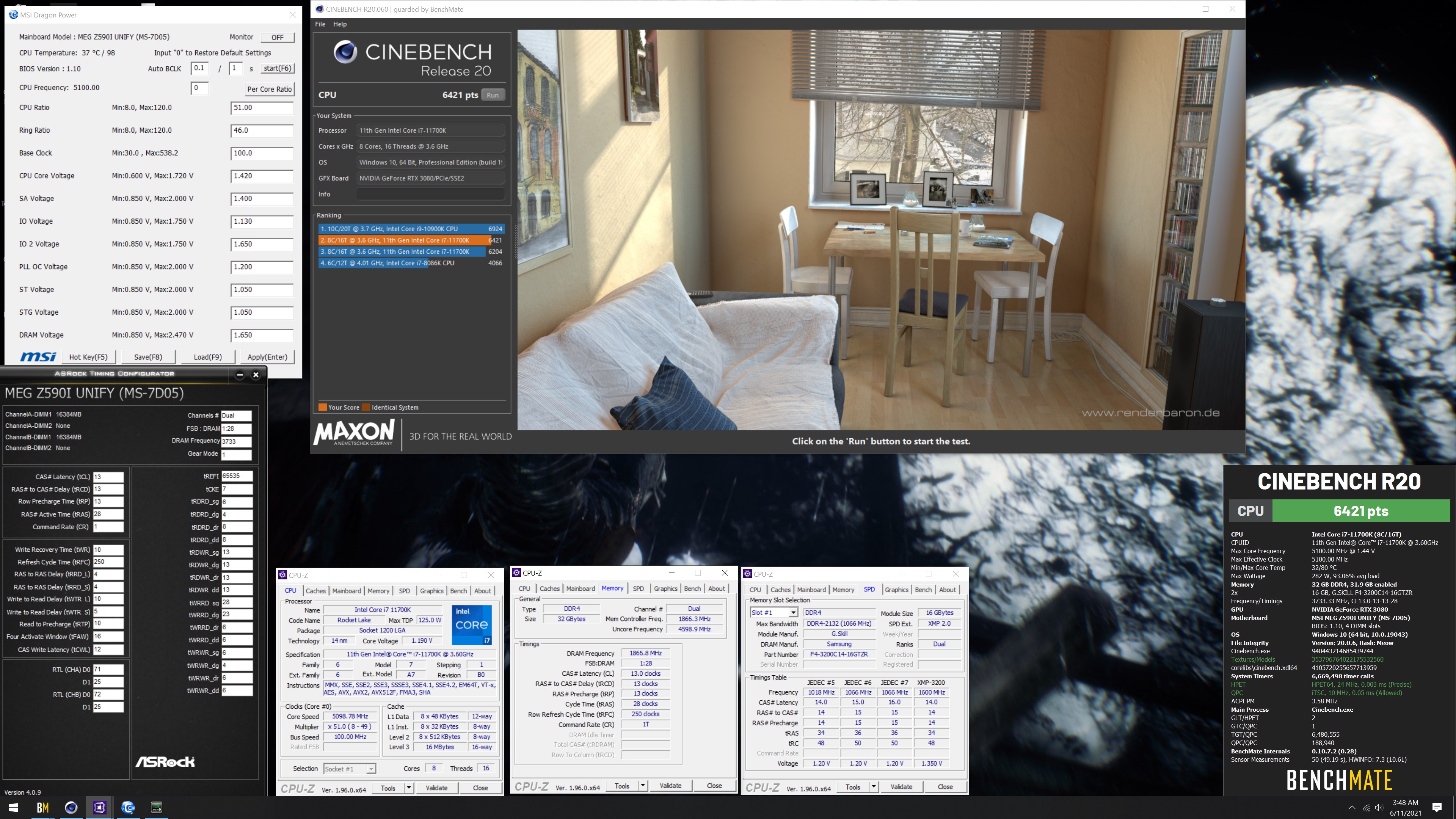
Task: Open ASRock Timing Configurator taskbar icon
Action: tap(157, 807)
